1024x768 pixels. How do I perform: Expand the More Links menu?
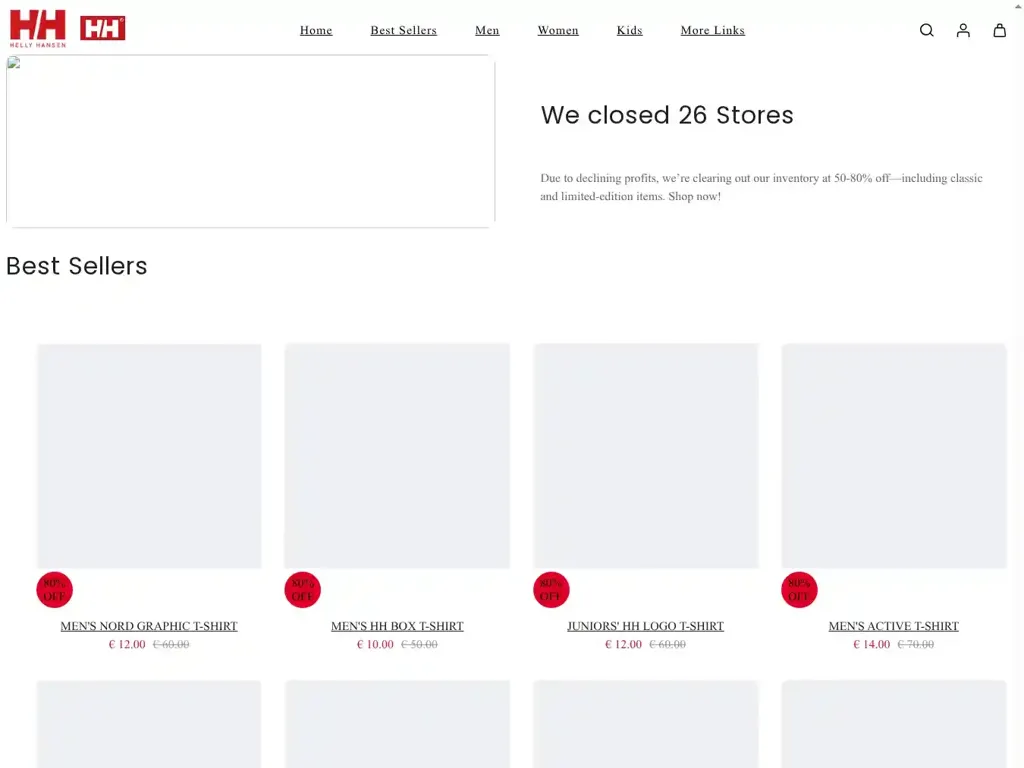point(712,30)
